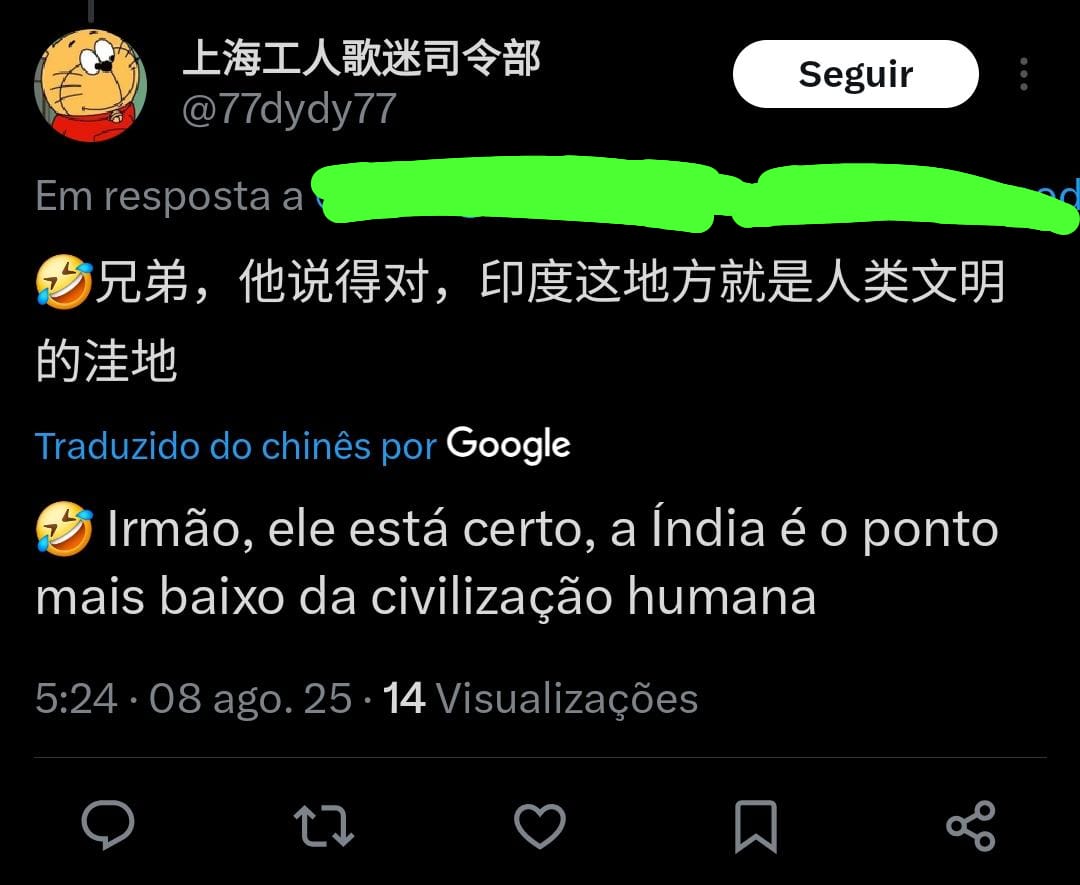
Task: Click the Google logo beside the translation label
Action: (x=508, y=445)
